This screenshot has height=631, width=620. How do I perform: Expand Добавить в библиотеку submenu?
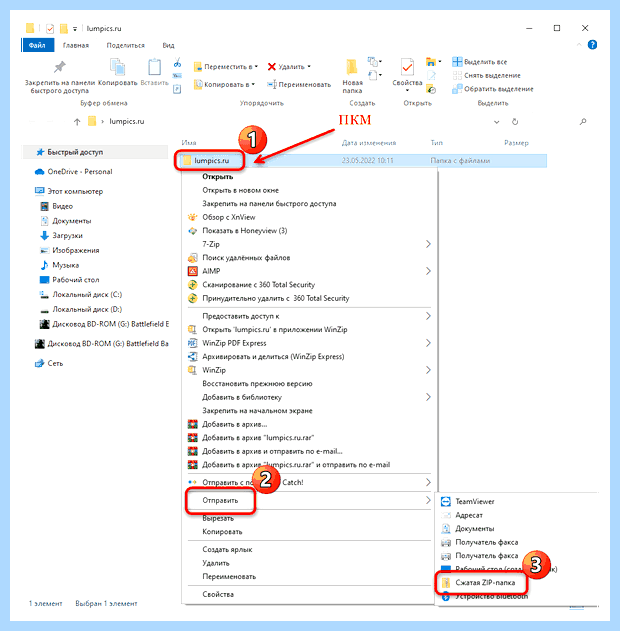click(309, 397)
